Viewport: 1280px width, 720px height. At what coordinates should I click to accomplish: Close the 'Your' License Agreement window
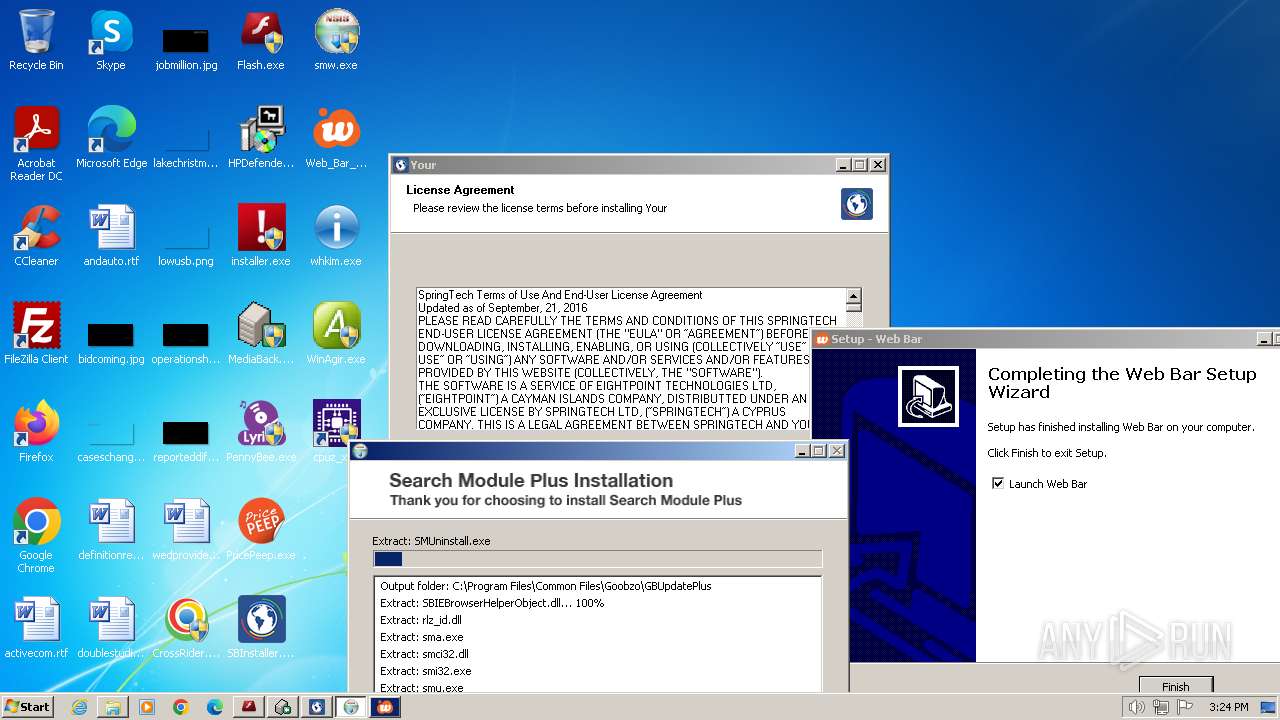click(878, 165)
